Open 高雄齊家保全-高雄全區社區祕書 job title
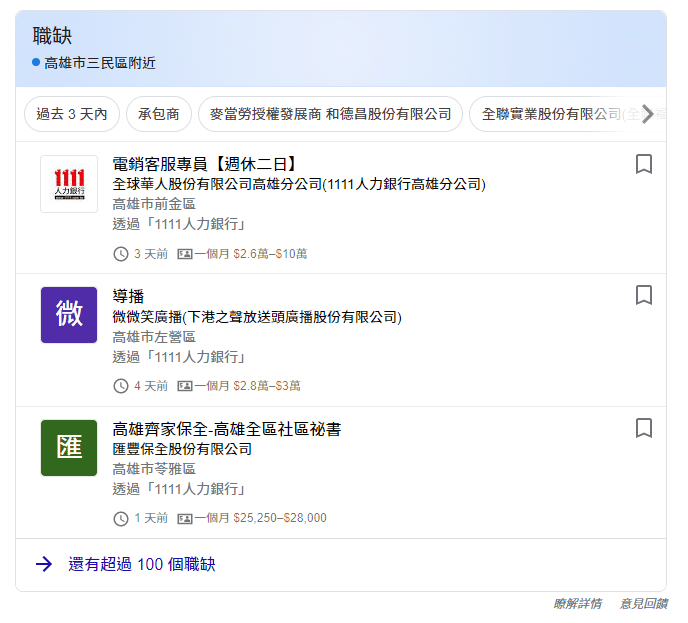Viewport: 688px width, 623px height. (227, 429)
